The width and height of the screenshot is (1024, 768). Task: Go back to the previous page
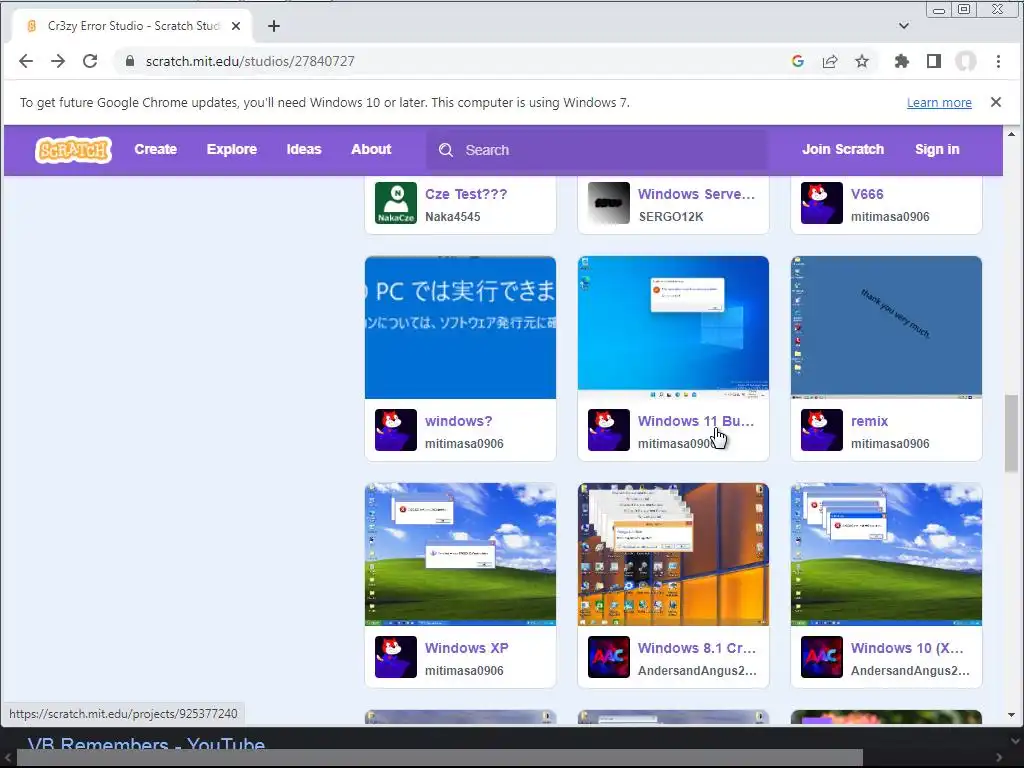point(26,61)
